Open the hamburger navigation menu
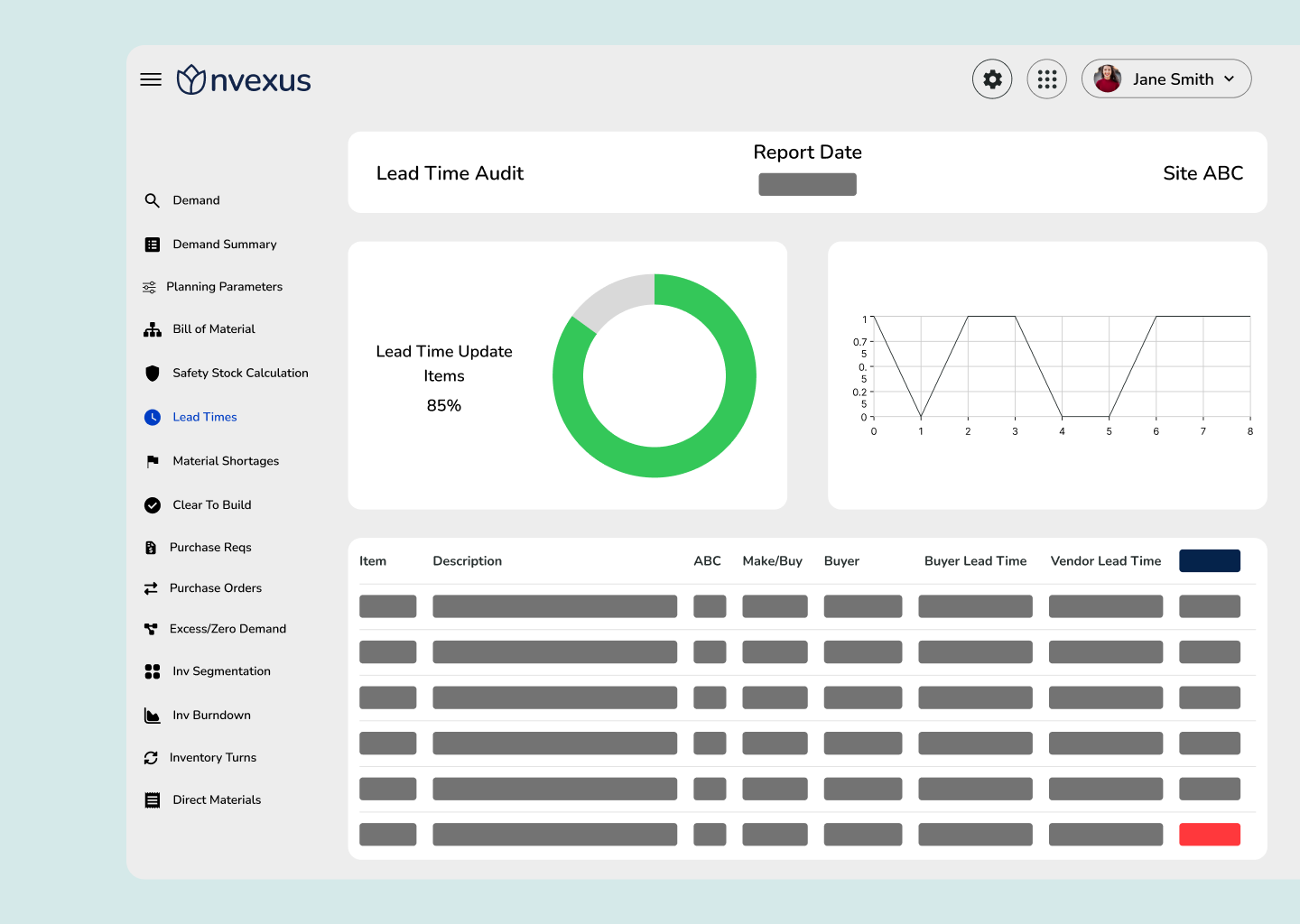1300x924 pixels. (x=151, y=79)
